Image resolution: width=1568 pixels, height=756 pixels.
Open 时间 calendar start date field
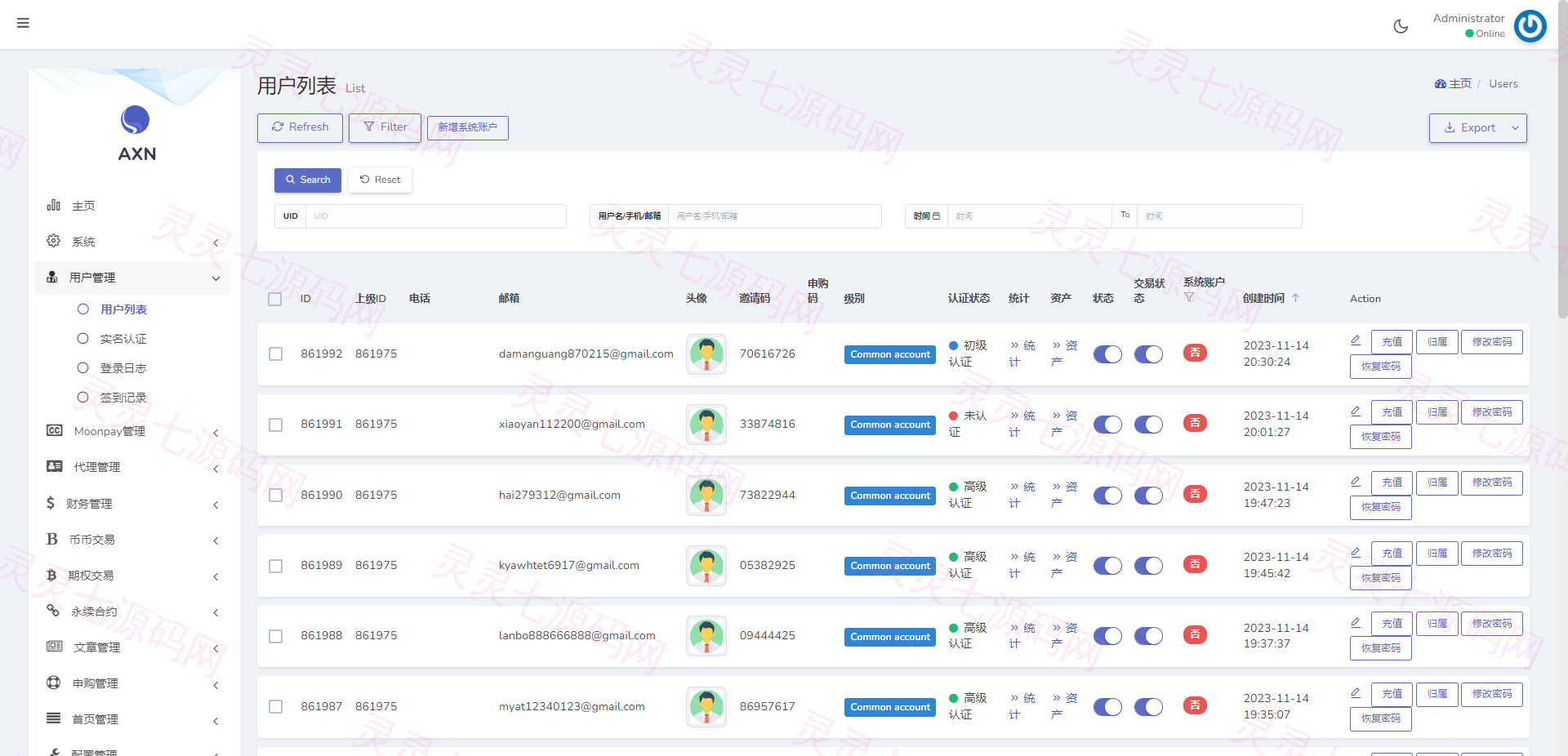click(x=1029, y=216)
